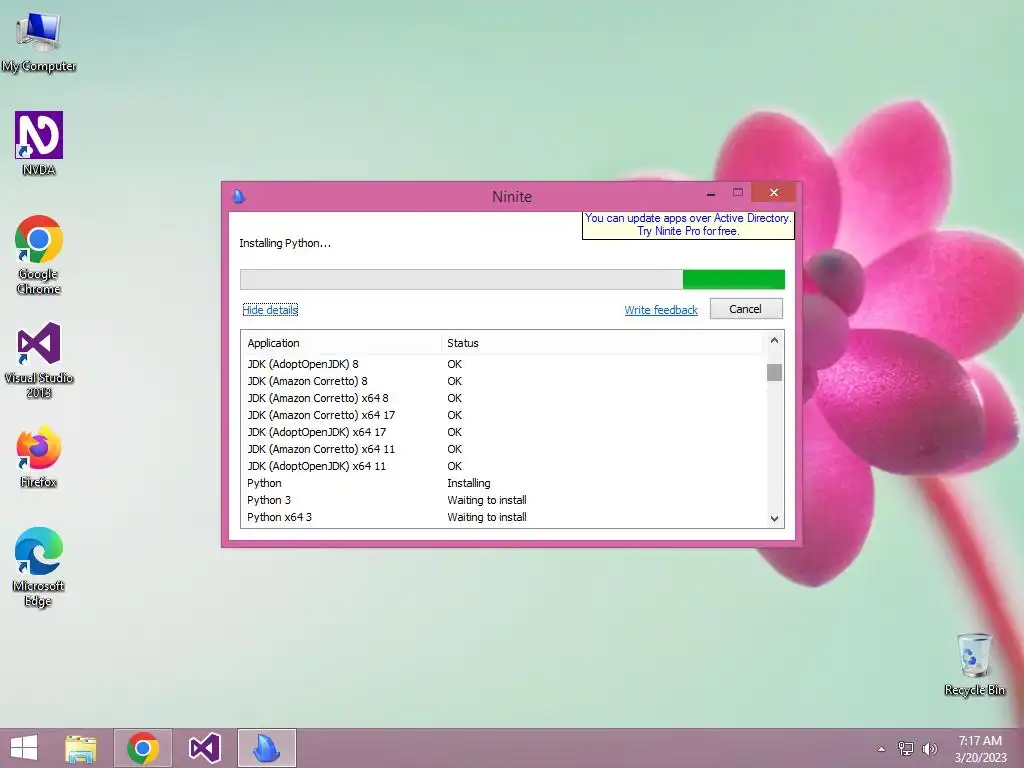Open File Explorer from the taskbar

point(81,748)
